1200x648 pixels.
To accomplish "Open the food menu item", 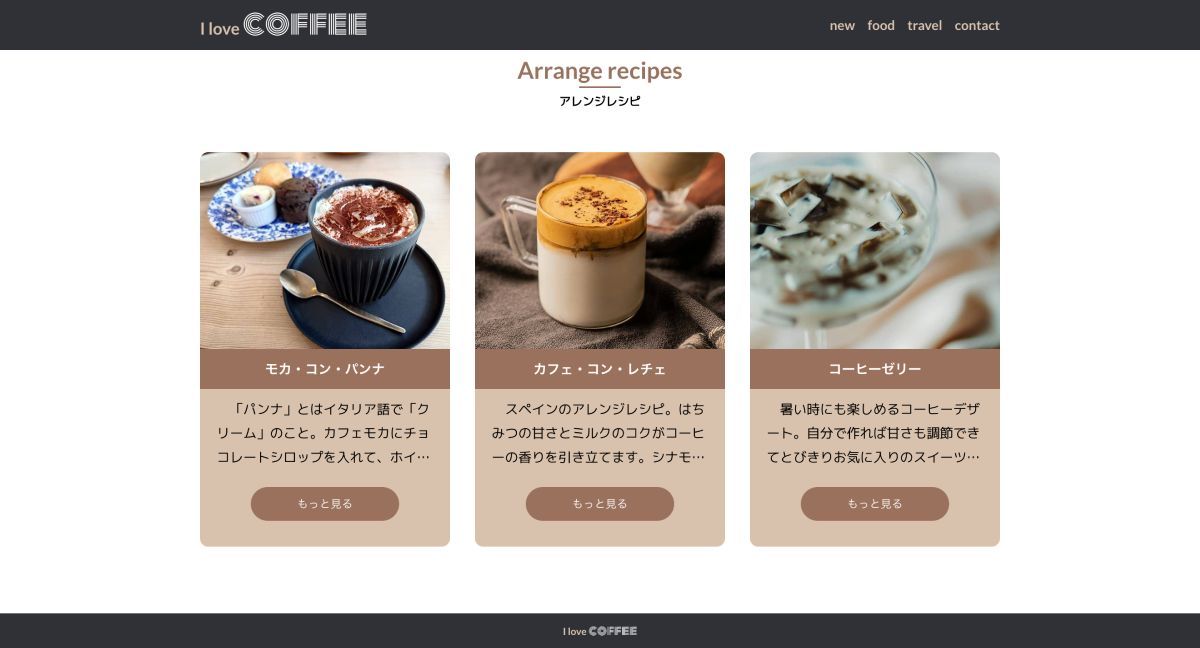I will click(x=881, y=25).
